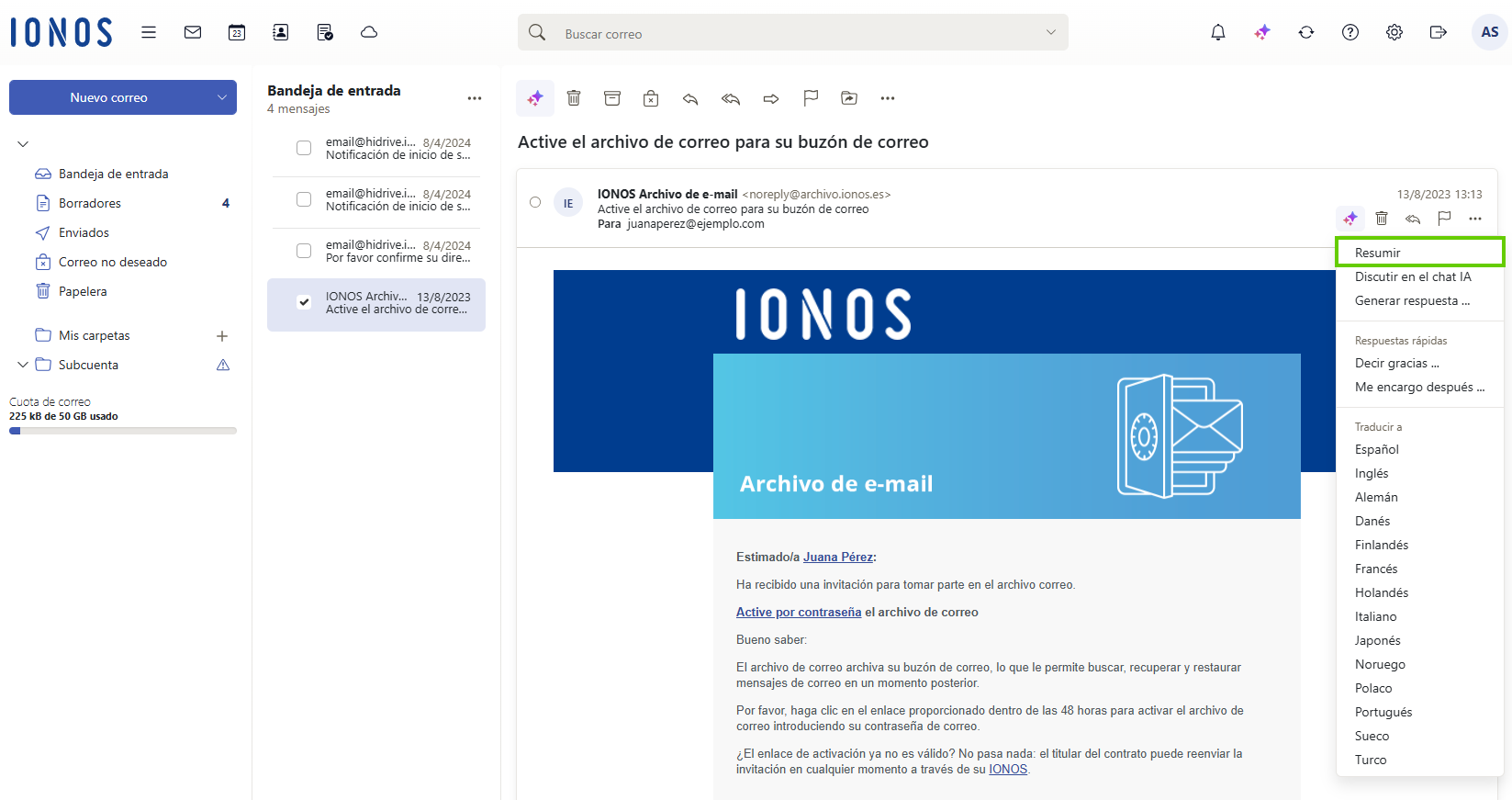Open the hamburger navigation menu
The width and height of the screenshot is (1512, 800).
pyautogui.click(x=149, y=32)
